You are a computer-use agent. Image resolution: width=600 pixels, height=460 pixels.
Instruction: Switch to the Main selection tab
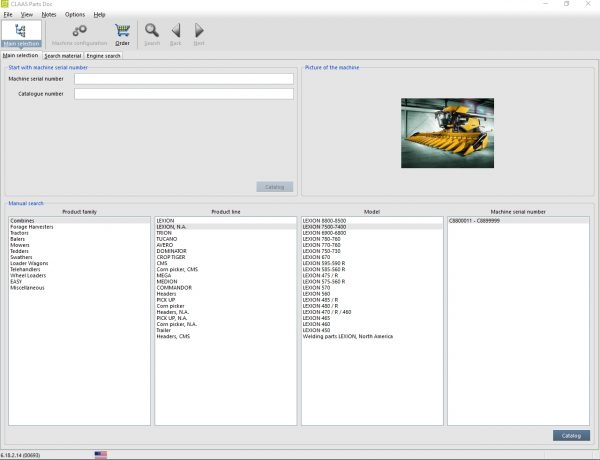point(21,55)
